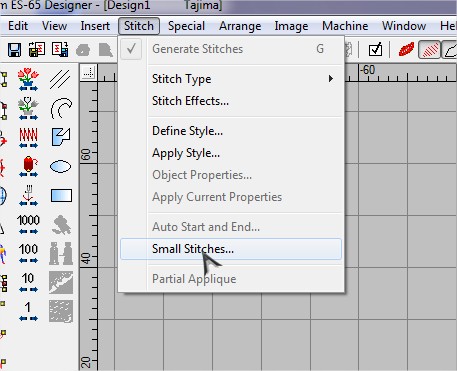Select the blue notched polygon tool
Screen dimensions: 457x371
(61, 137)
